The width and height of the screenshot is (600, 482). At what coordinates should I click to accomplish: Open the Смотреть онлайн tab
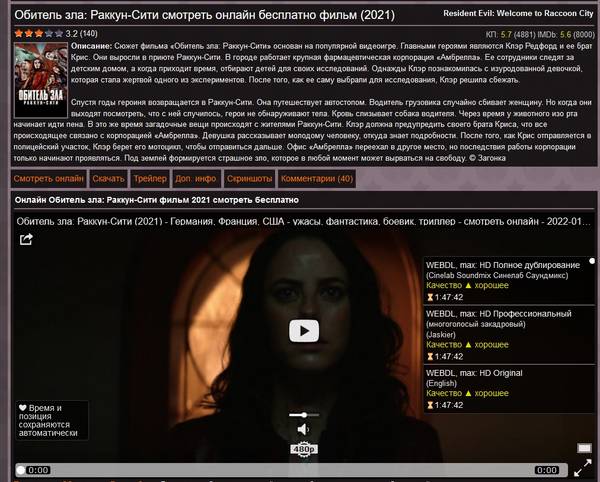[x=49, y=179]
